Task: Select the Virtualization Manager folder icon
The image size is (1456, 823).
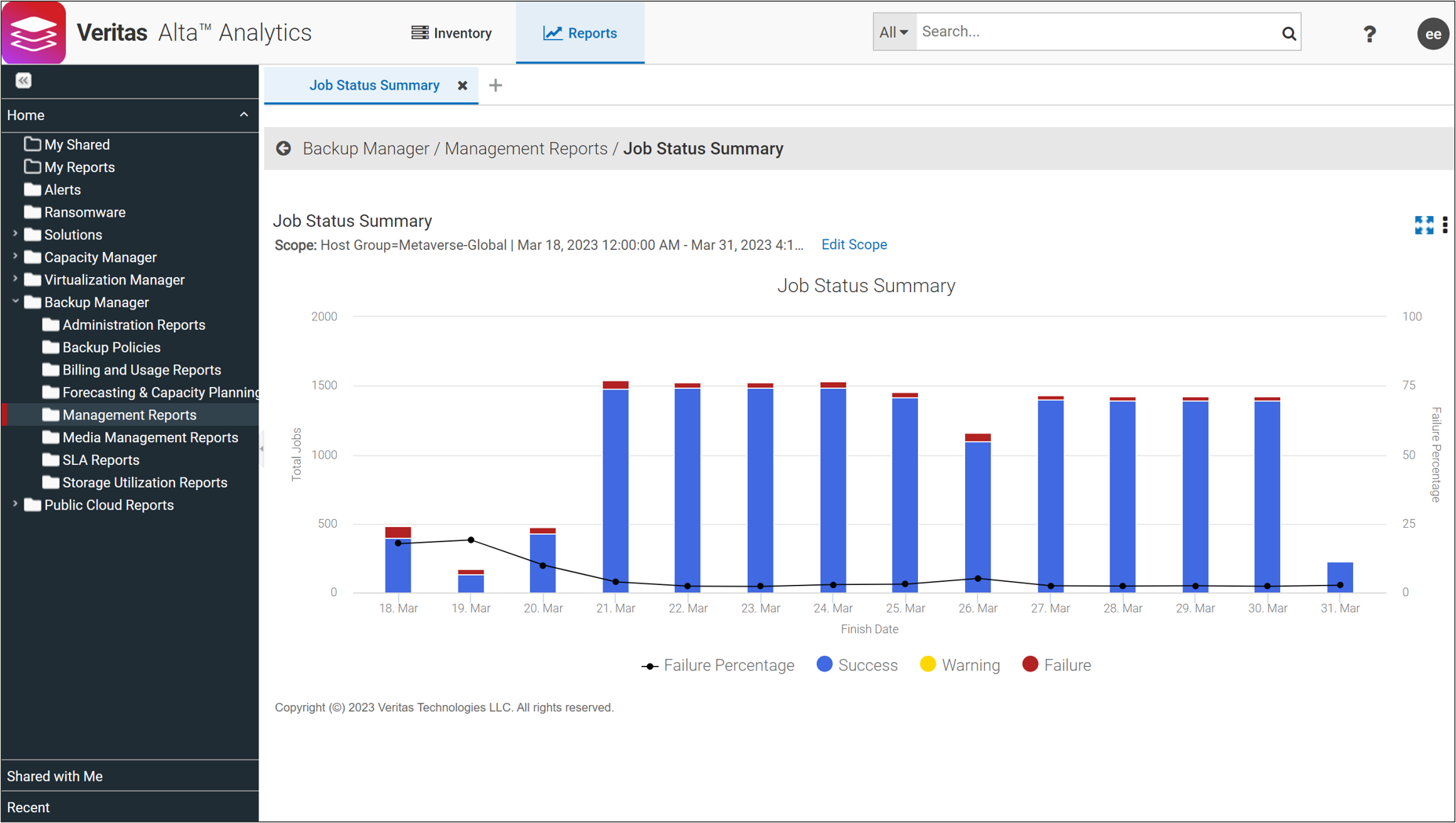Action: pos(32,280)
